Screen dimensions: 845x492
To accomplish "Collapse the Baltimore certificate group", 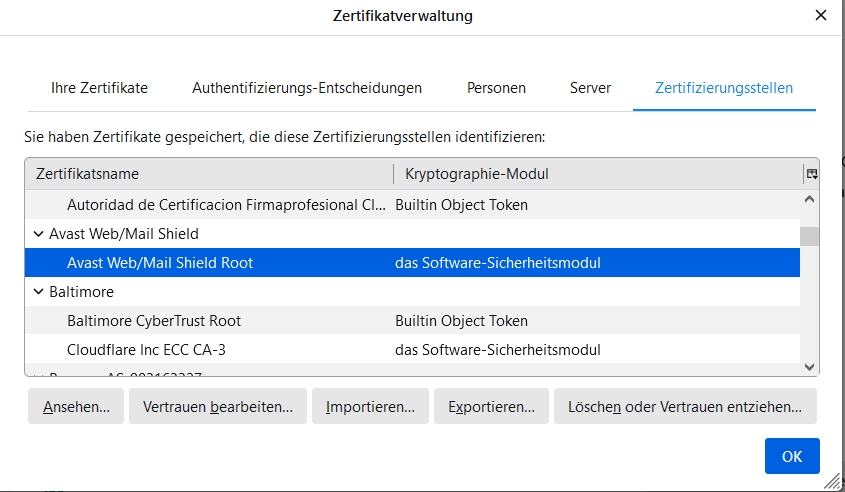I will (38, 292).
